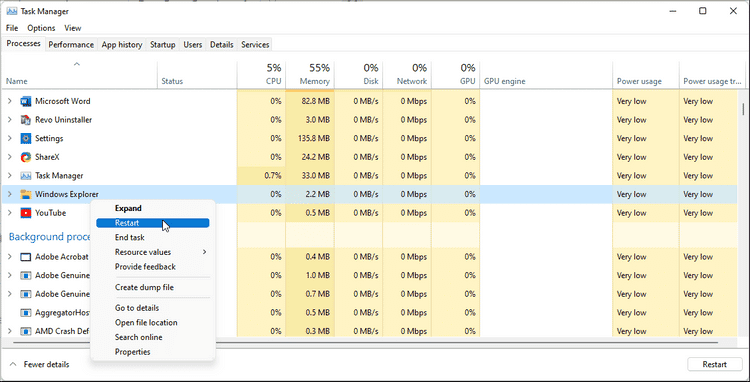Switch to the Performance tab

point(71,44)
